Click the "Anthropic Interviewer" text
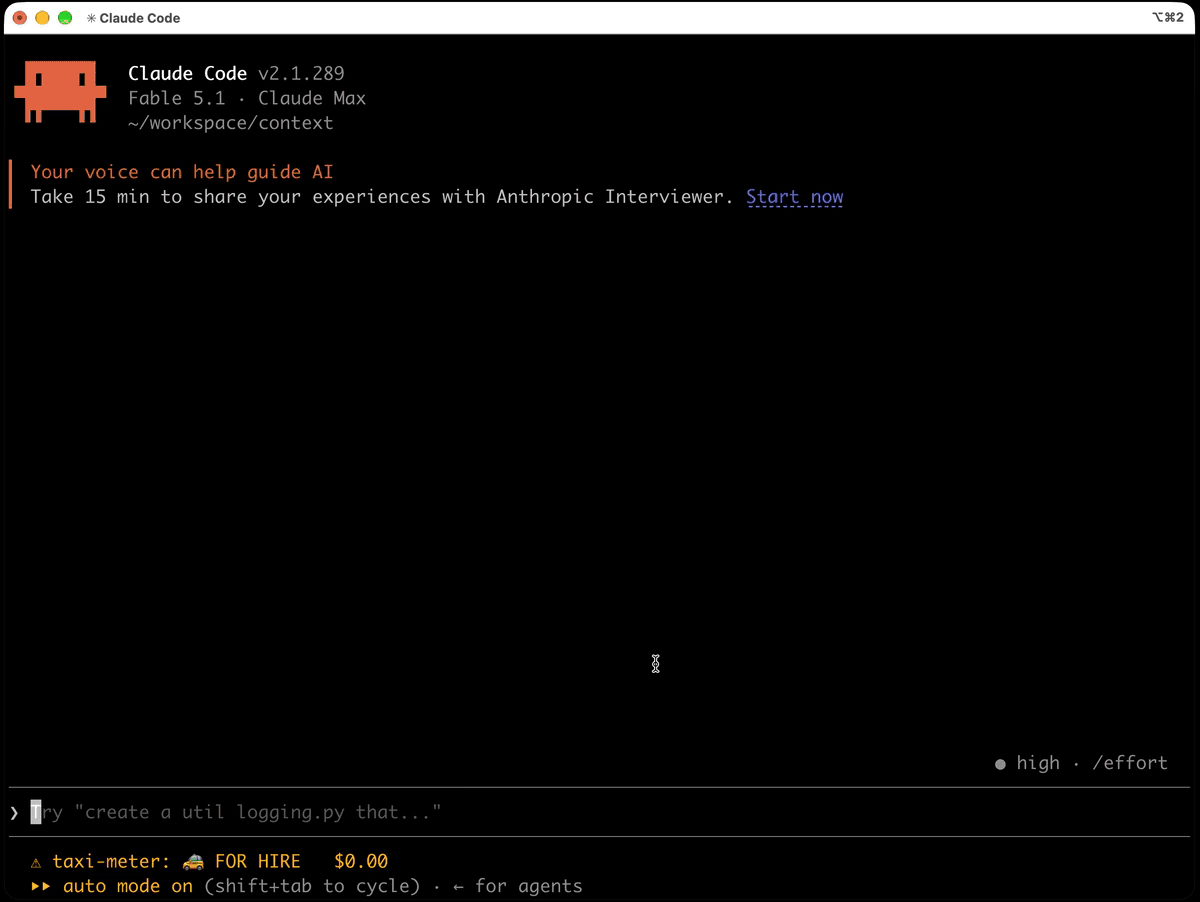 pyautogui.click(x=610, y=197)
